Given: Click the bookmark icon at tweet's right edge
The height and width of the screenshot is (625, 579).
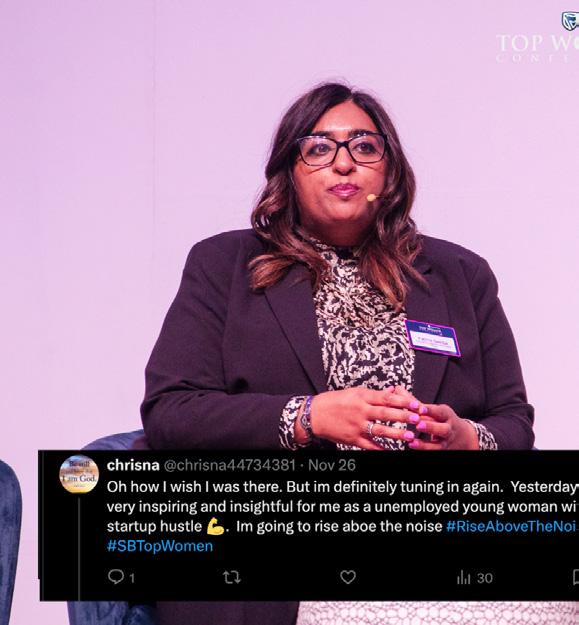Looking at the screenshot, I should tap(576, 577).
